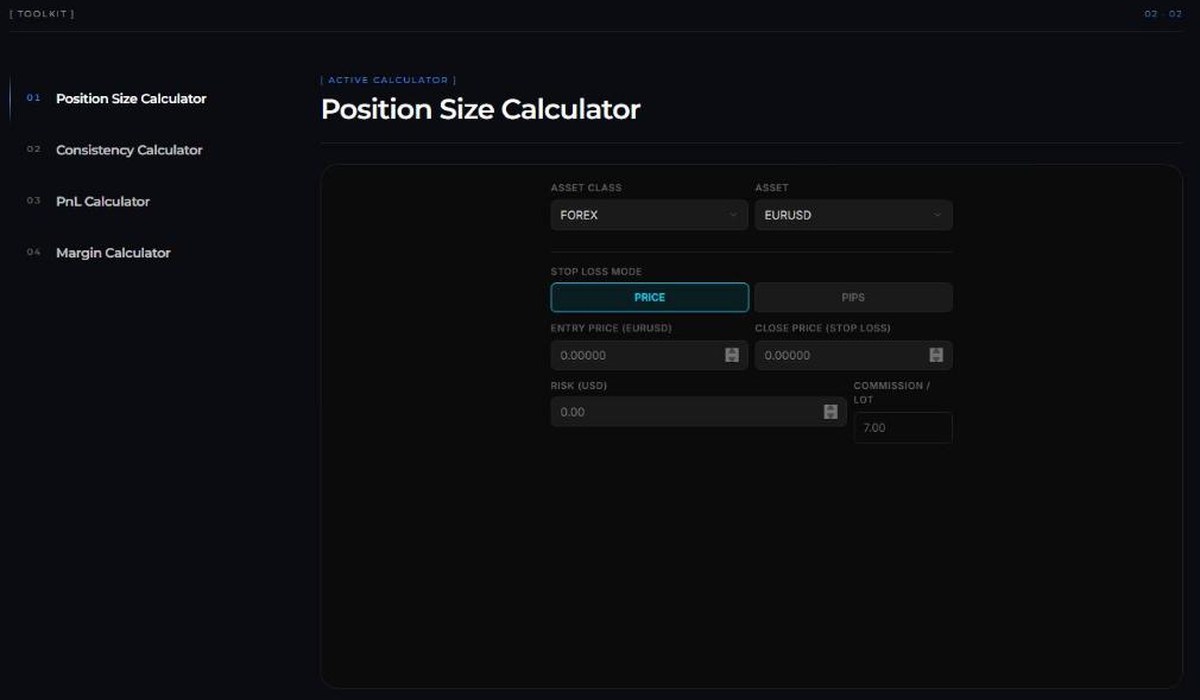Image resolution: width=1200 pixels, height=700 pixels.
Task: Click the STOP LOSS MODE label
Action: (x=596, y=272)
